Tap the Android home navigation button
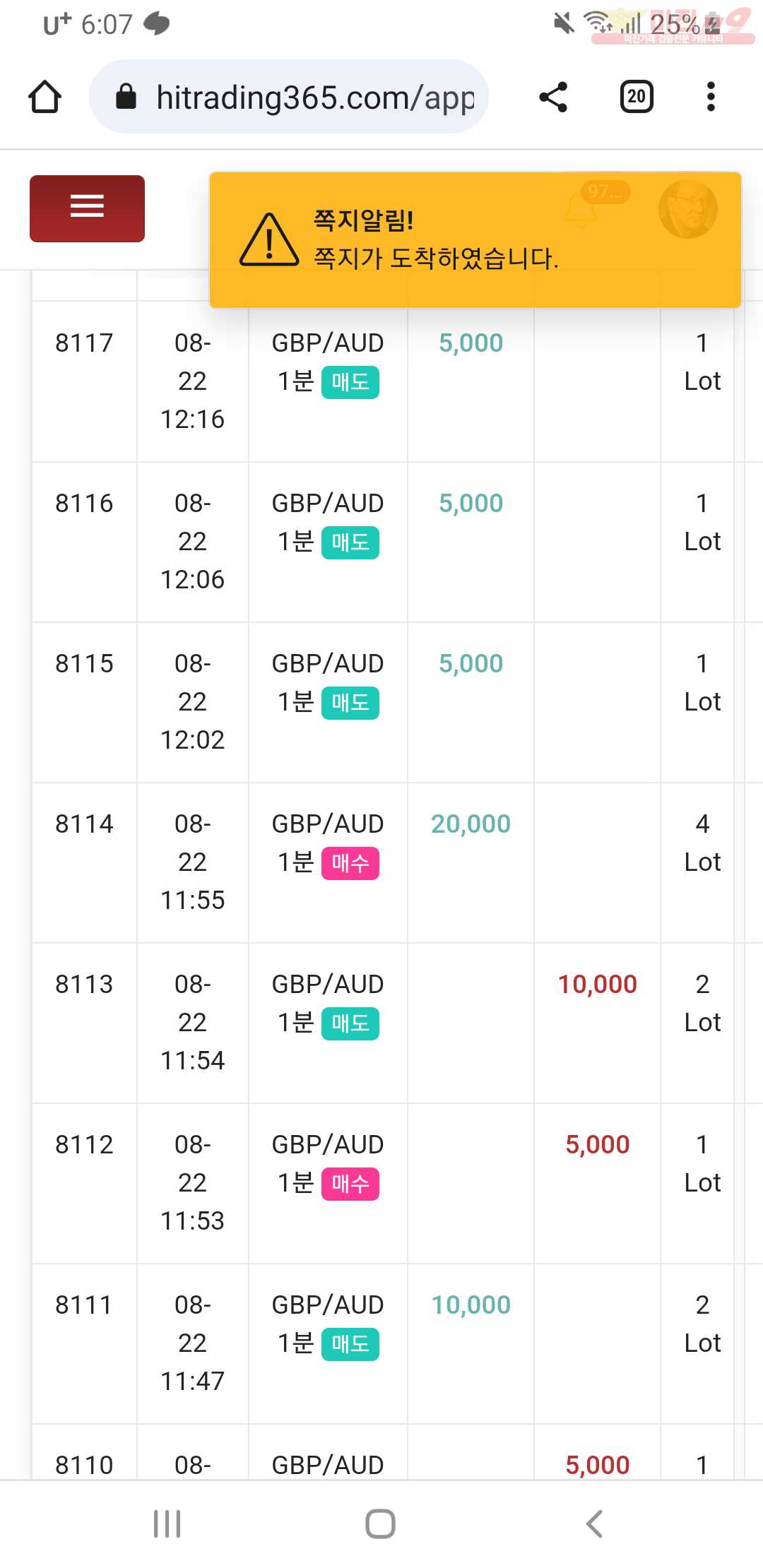Screen dimensions: 763x1568 [380, 1524]
